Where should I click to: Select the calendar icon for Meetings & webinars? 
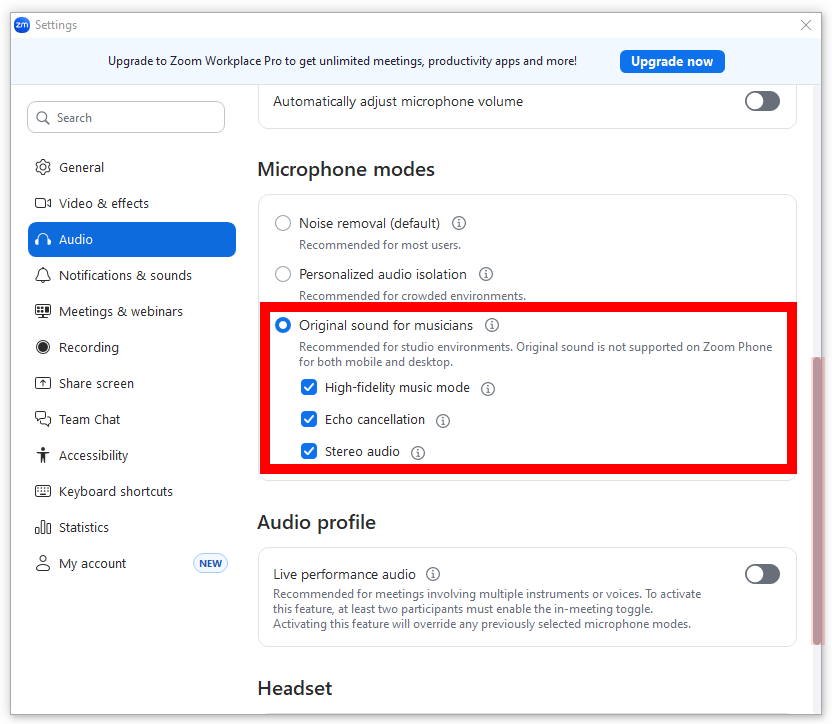pyautogui.click(x=42, y=311)
